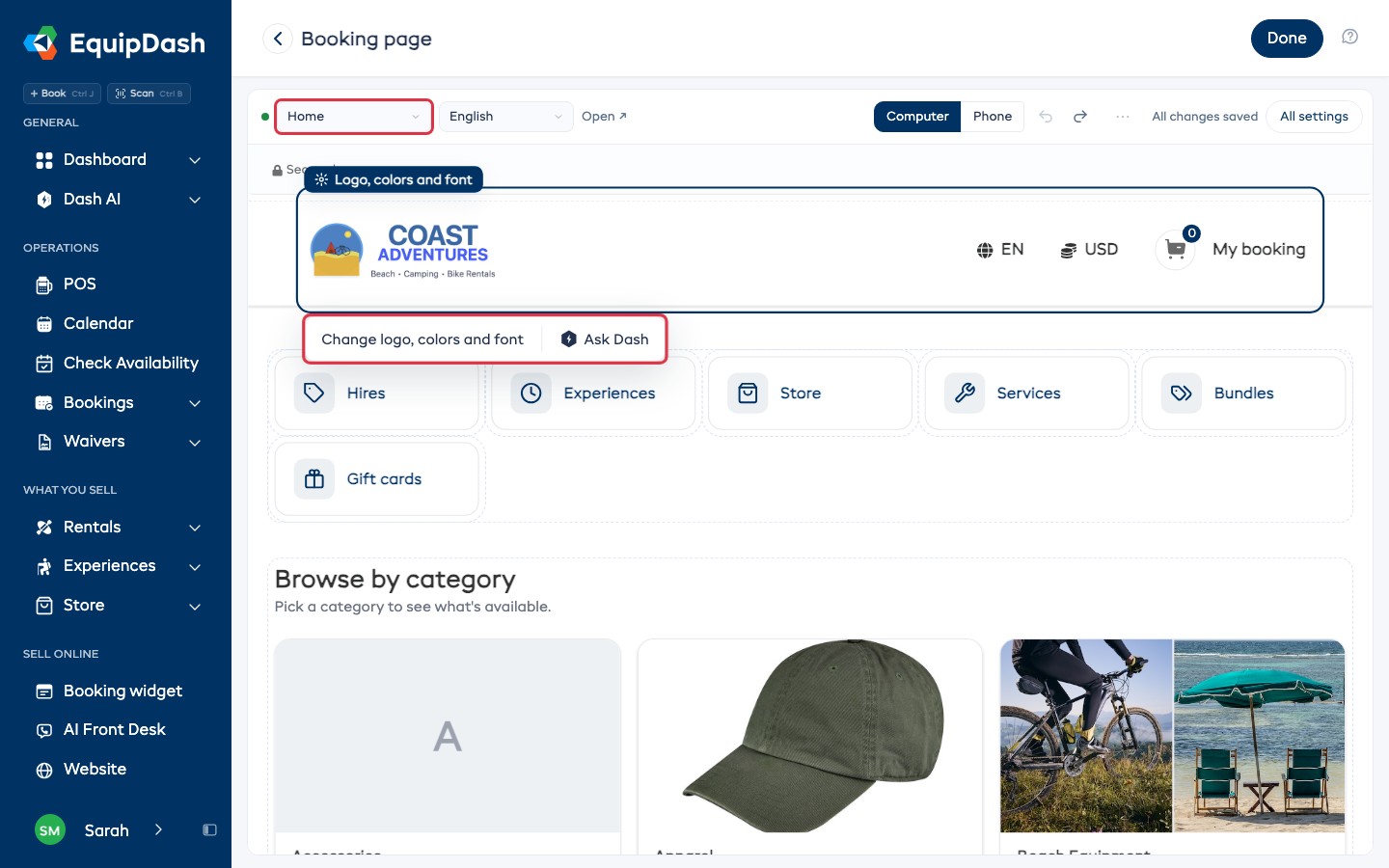The image size is (1389, 868).
Task: Open the English language dropdown
Action: pos(506,117)
